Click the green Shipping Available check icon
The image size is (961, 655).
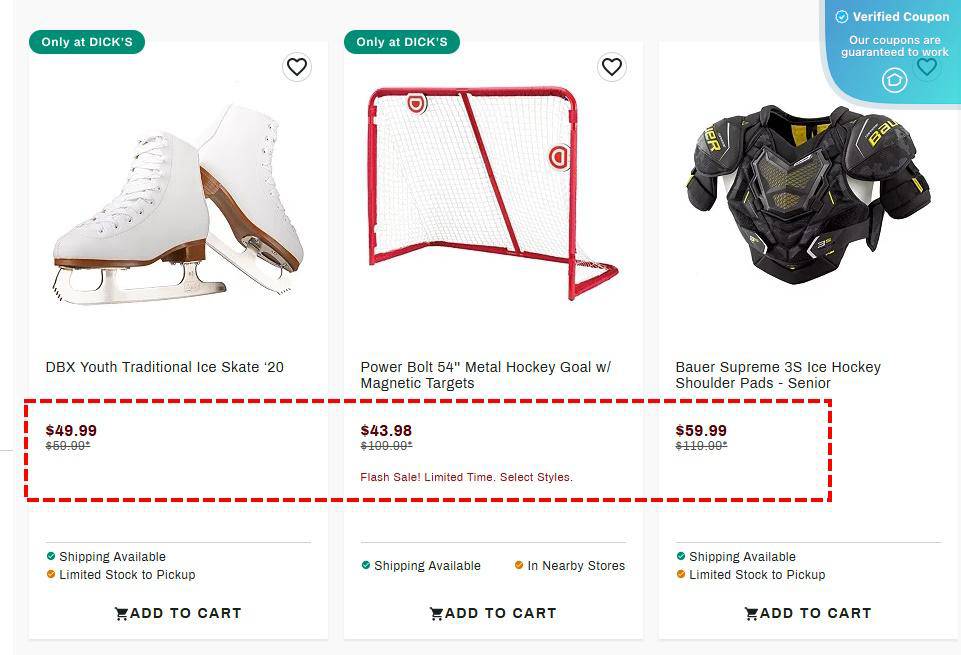point(49,557)
